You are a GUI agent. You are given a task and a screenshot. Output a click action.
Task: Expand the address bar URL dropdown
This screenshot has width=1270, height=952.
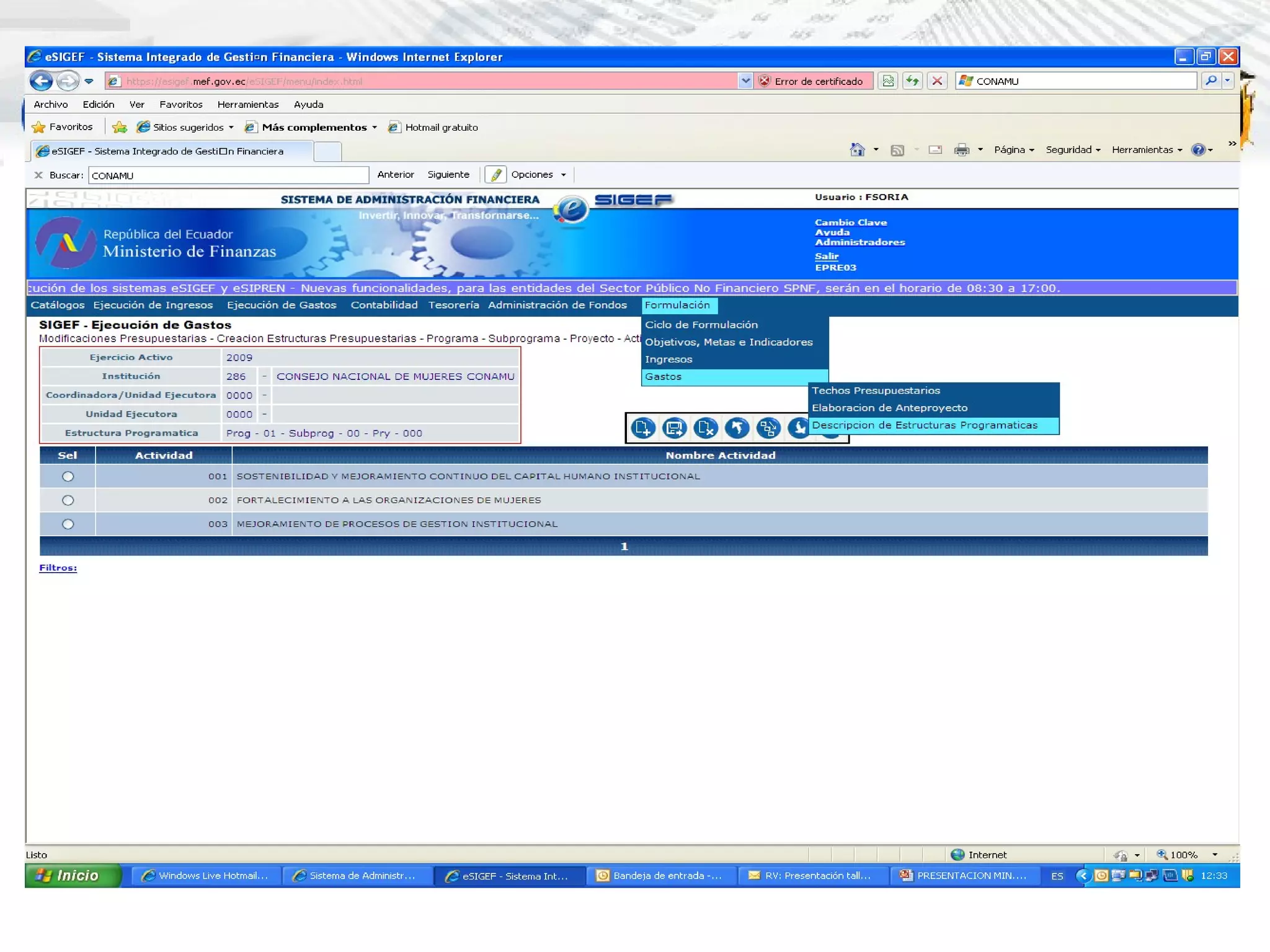pyautogui.click(x=745, y=81)
